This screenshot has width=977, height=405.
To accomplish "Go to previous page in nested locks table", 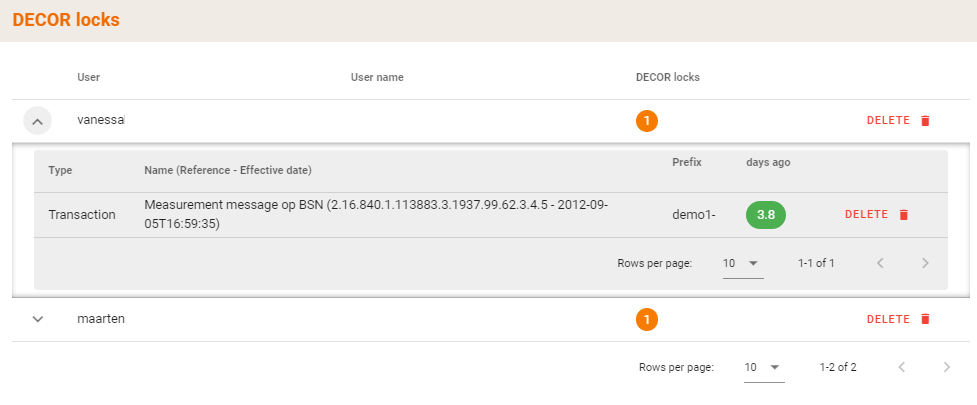I will coord(880,263).
